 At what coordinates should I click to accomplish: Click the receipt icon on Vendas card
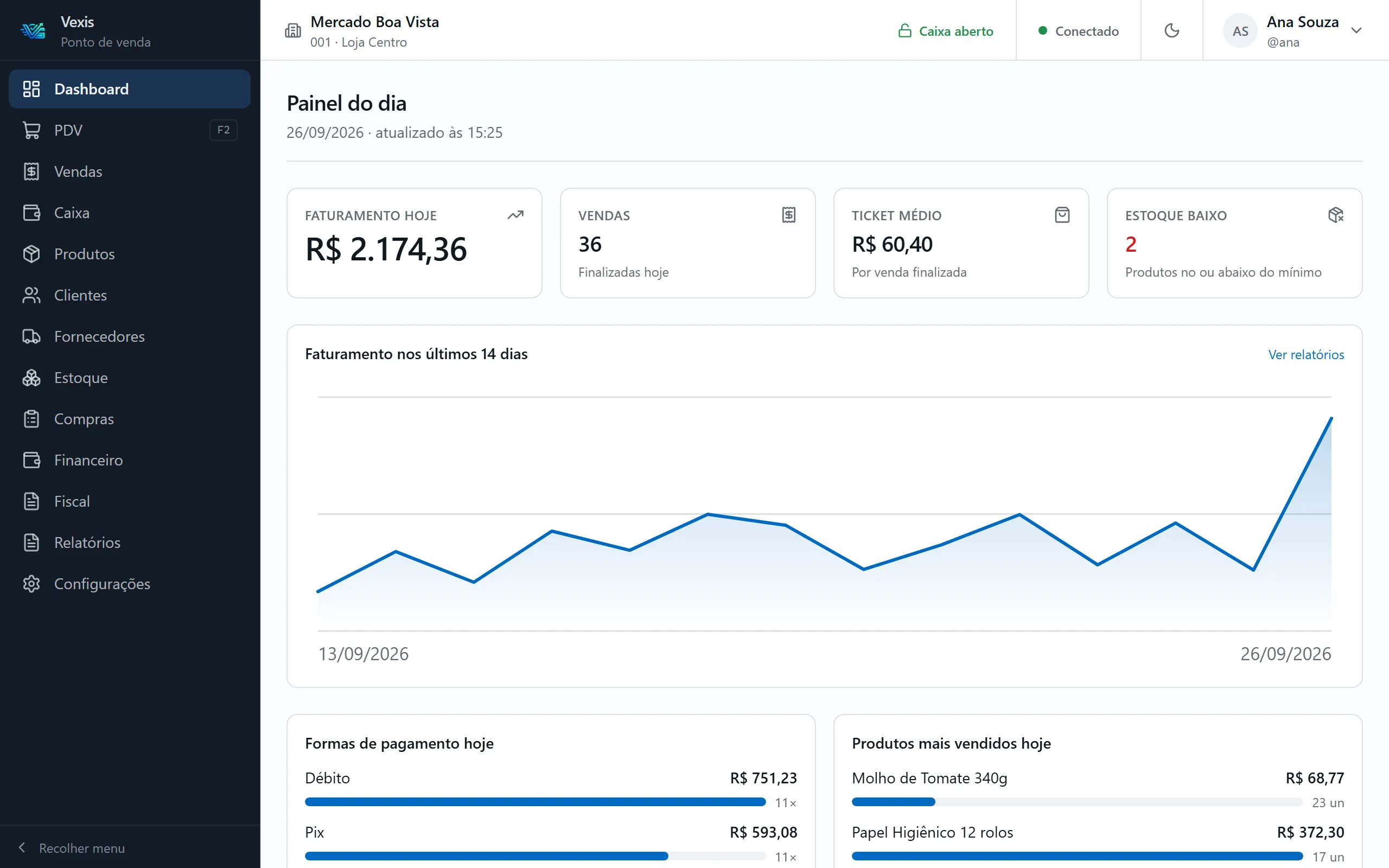tap(789, 215)
